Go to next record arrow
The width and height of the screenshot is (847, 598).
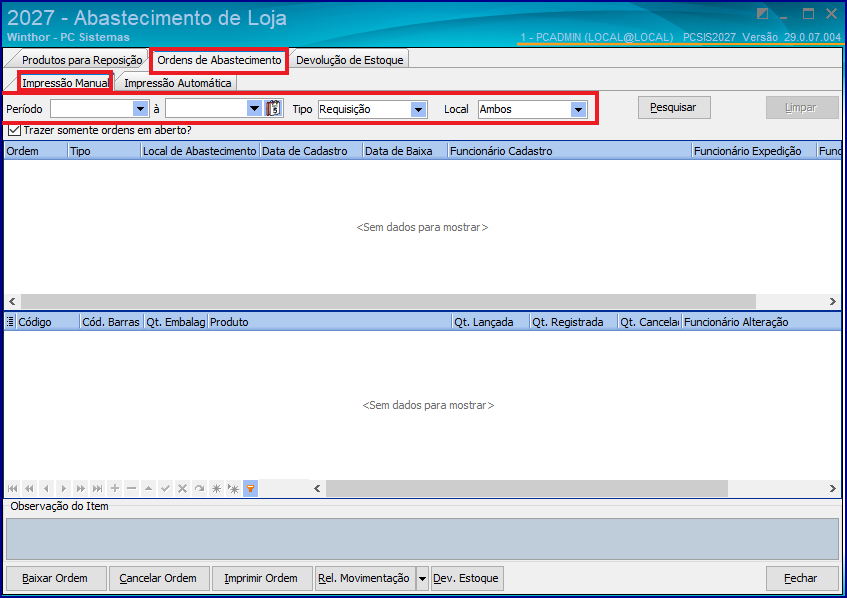pyautogui.click(x=63, y=488)
